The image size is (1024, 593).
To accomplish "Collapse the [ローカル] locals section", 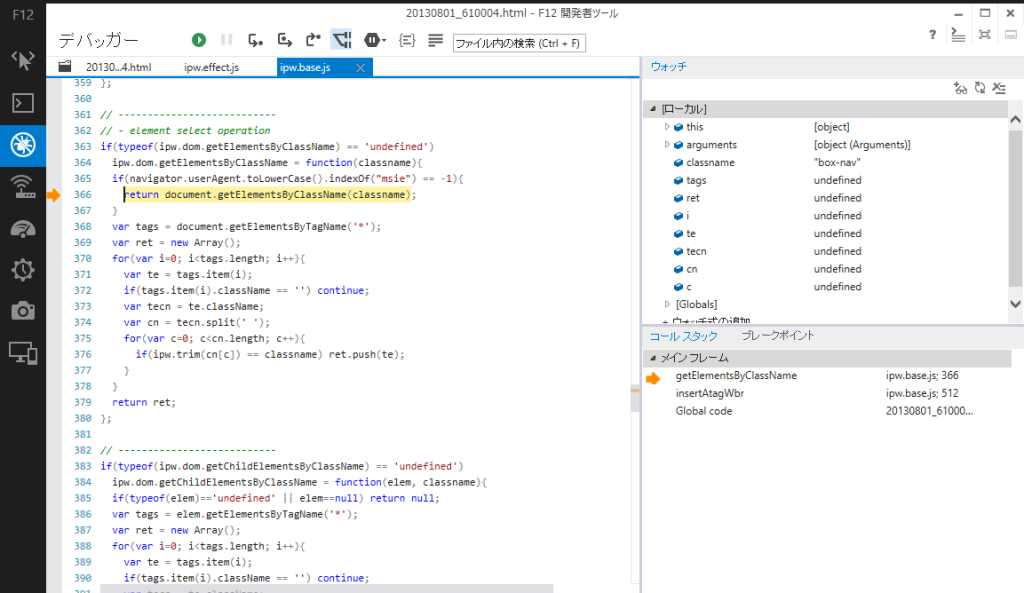I will (x=655, y=108).
